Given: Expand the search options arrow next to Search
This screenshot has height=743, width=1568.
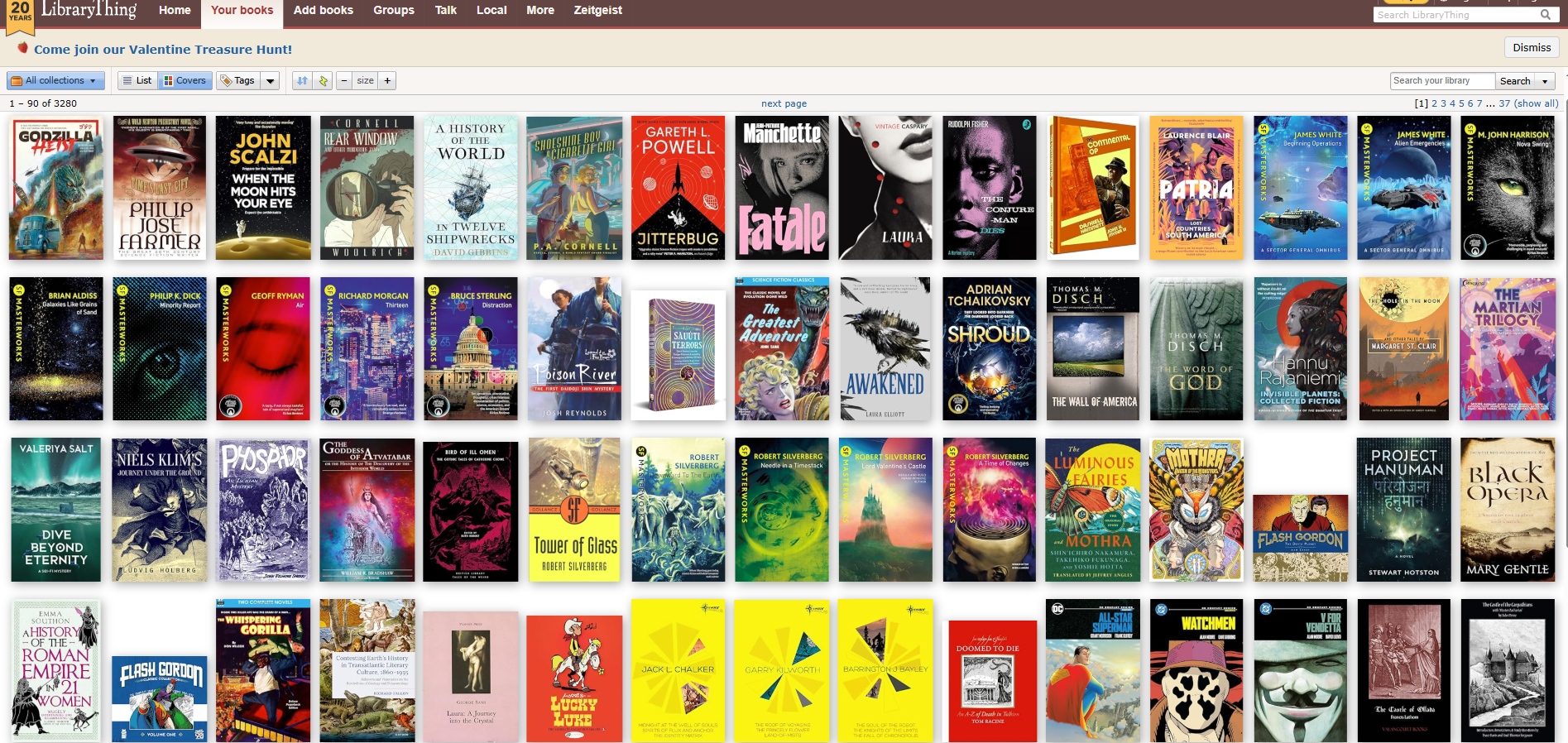Looking at the screenshot, I should (1545, 81).
